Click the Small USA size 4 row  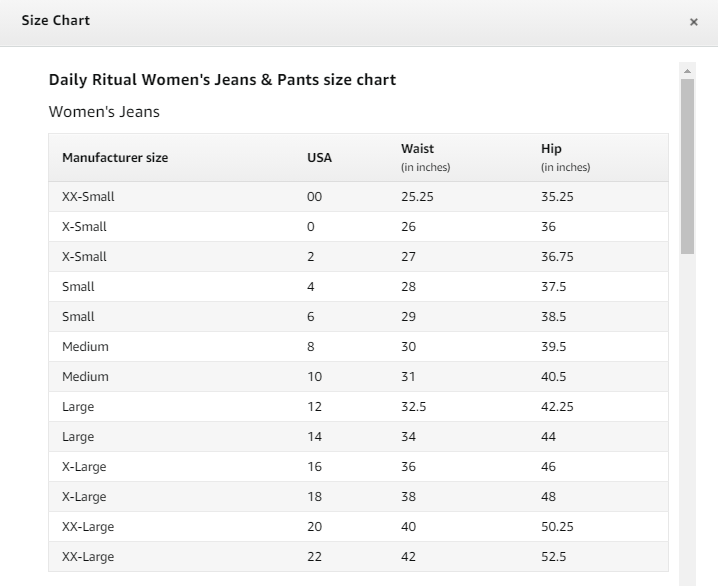click(x=358, y=287)
